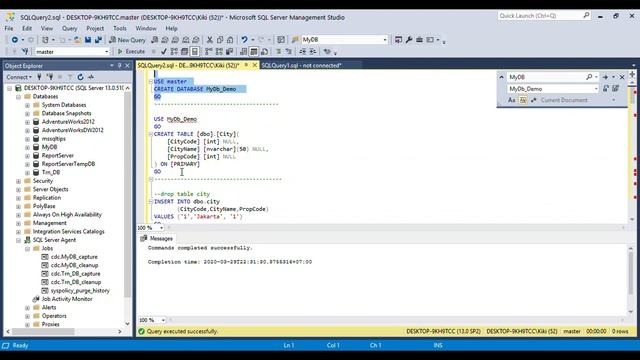Viewport: 640px width, 360px height.
Task: Collapse the Databases tree node
Action: 18,97
